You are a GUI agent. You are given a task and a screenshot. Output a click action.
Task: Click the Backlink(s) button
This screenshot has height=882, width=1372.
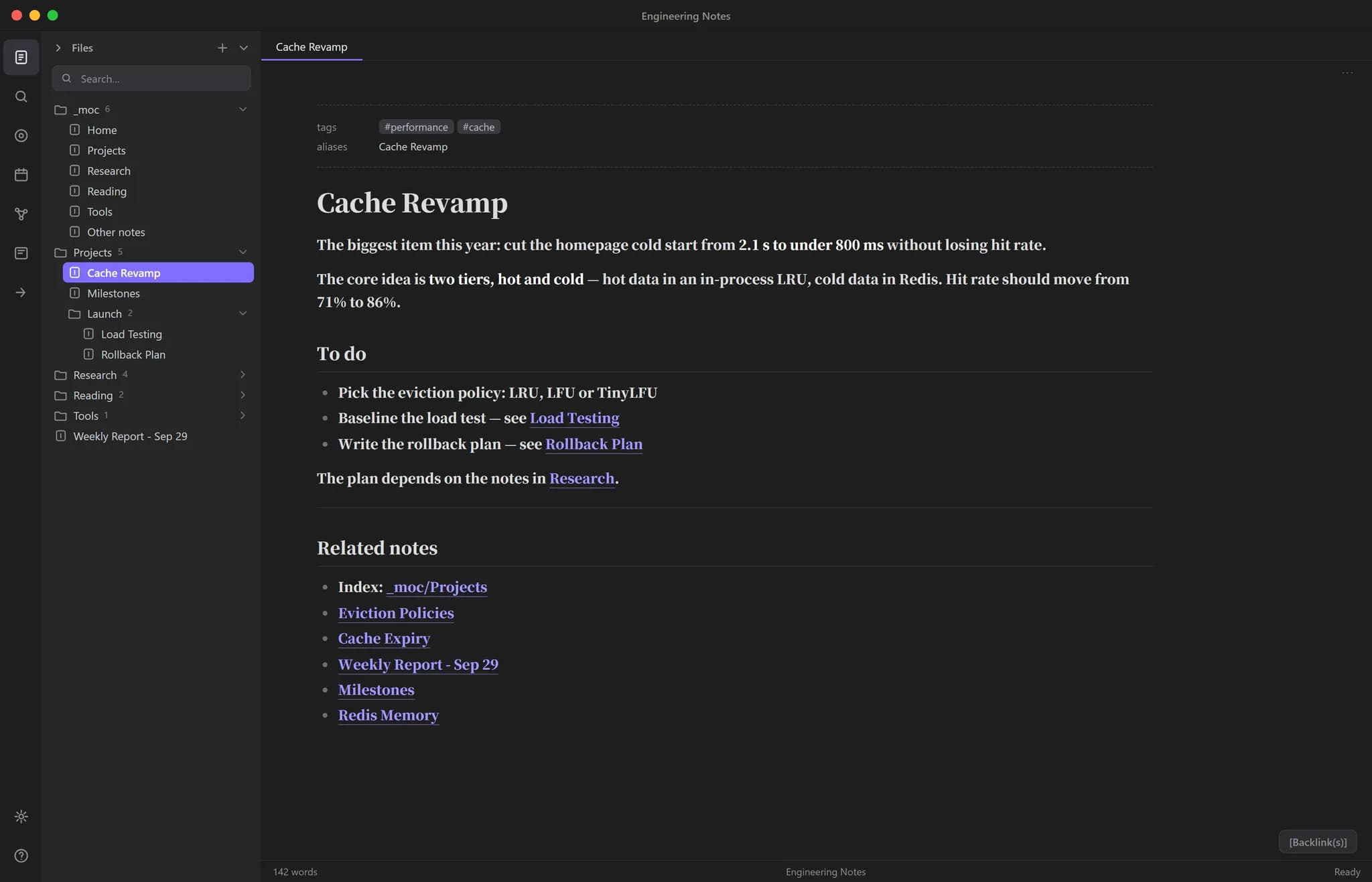pos(1318,842)
